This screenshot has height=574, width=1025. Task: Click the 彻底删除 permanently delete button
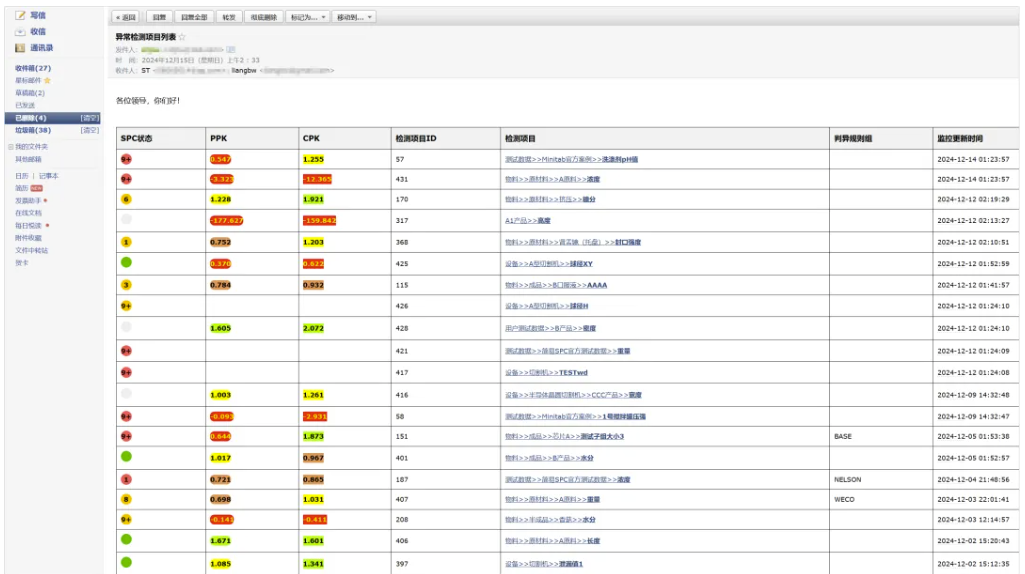[264, 17]
